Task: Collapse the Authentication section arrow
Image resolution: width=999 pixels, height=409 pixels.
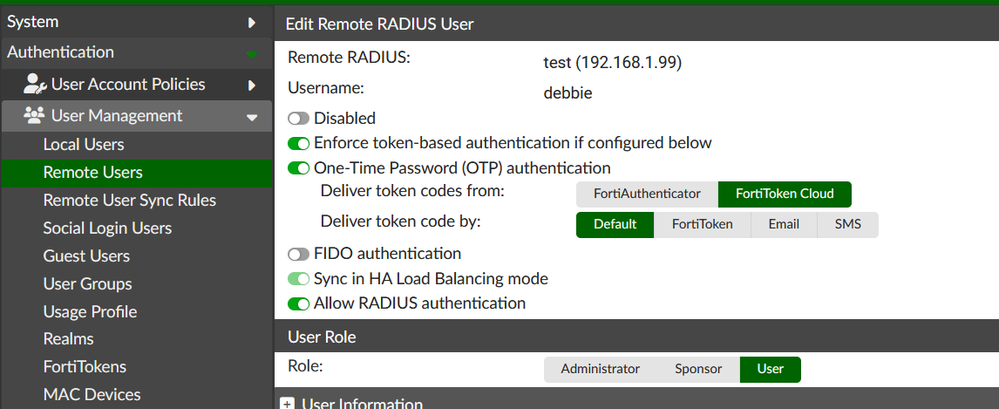Action: (x=252, y=53)
